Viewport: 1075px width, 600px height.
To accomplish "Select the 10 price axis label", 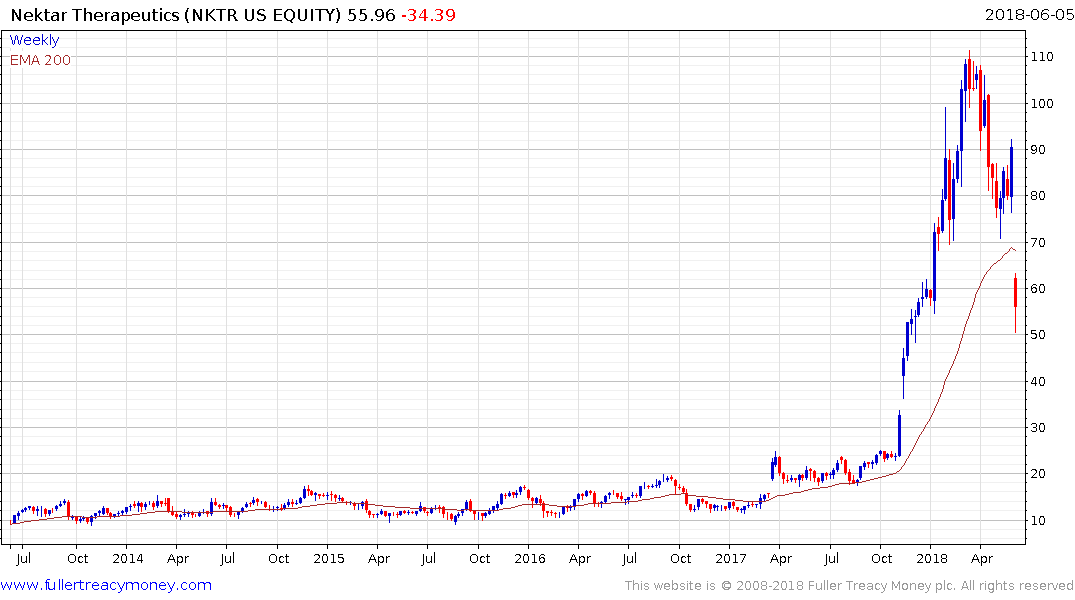I will (x=1038, y=520).
